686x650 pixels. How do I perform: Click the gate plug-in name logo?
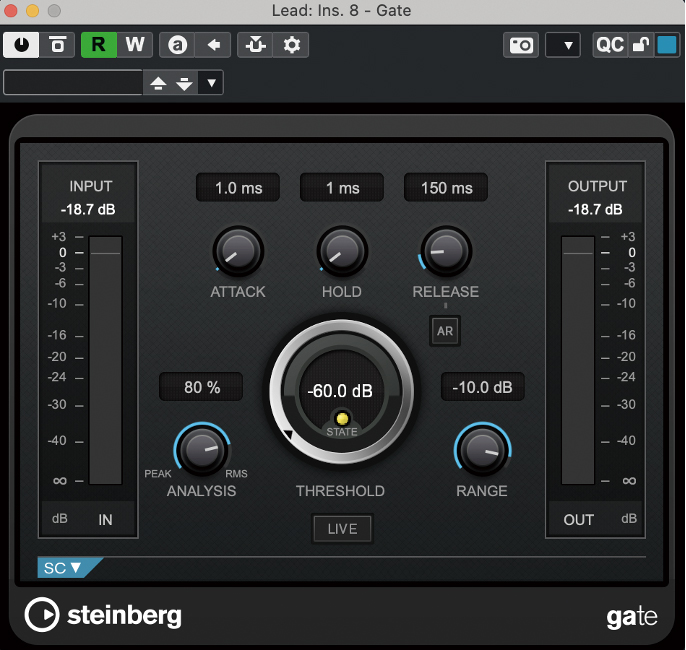[631, 617]
